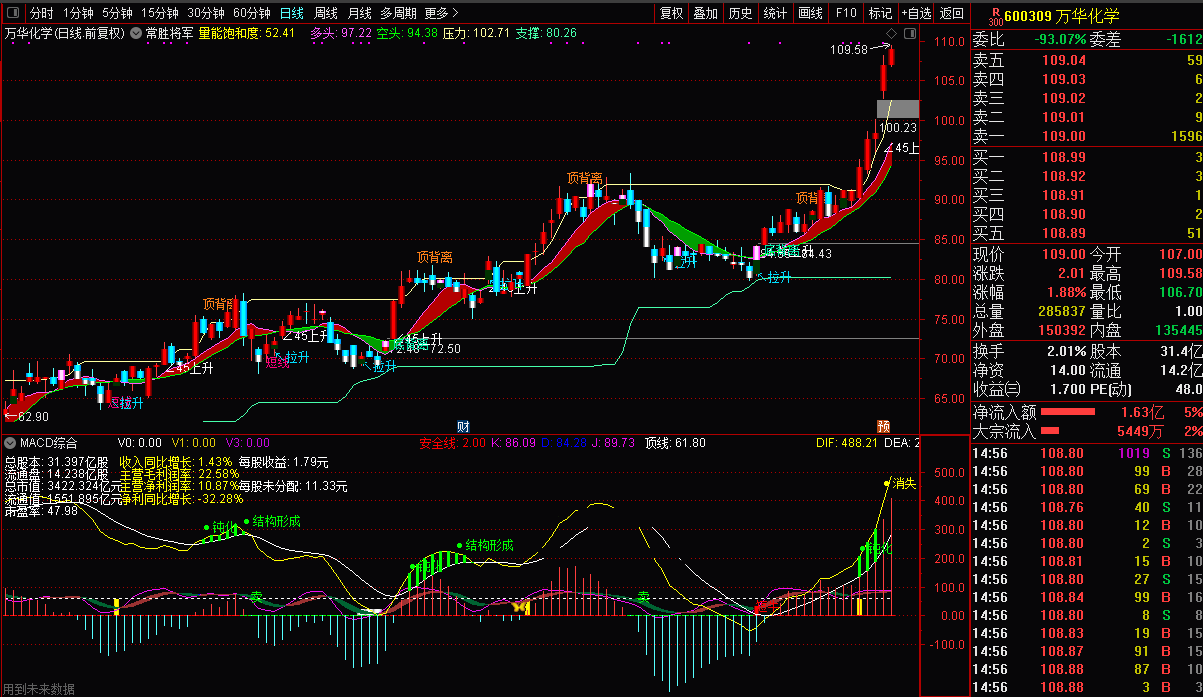Click the 换手 2.01% turnover value
The image size is (1203, 697).
[1064, 351]
